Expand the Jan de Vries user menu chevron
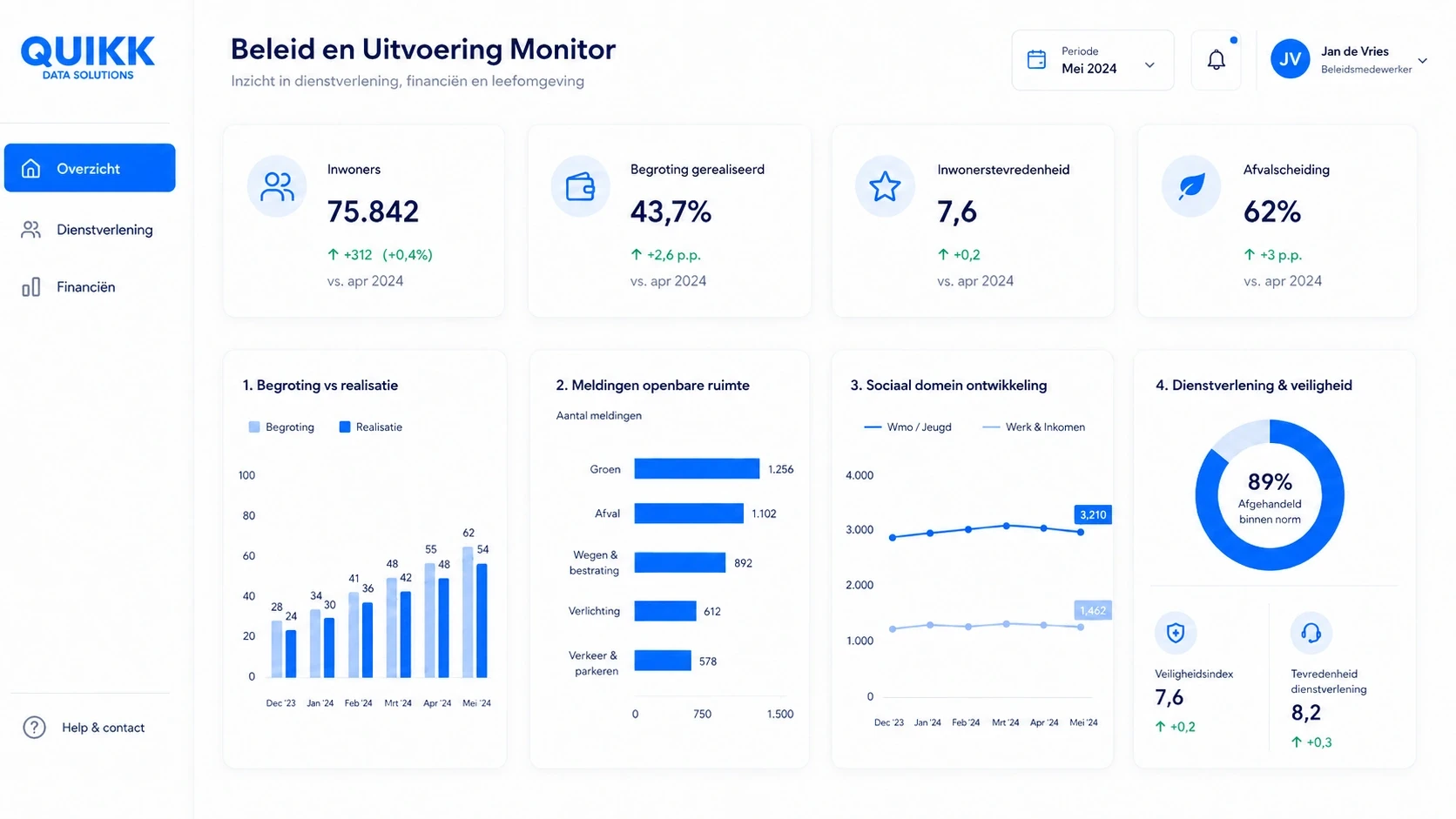Image resolution: width=1456 pixels, height=819 pixels. 1422,61
